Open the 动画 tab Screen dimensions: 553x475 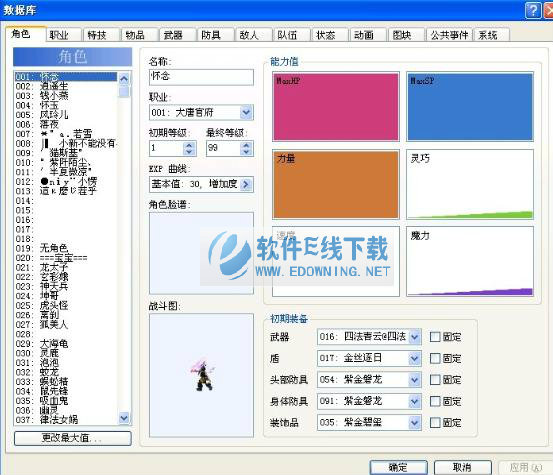pyautogui.click(x=368, y=35)
